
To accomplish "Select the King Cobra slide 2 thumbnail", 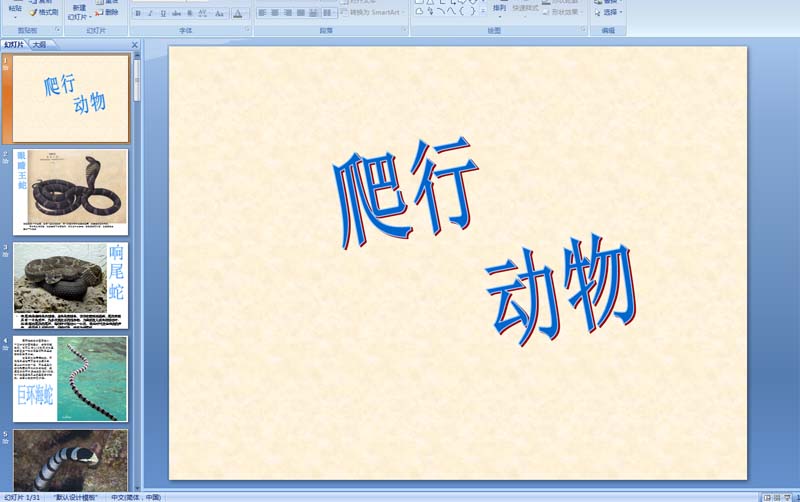I will coord(70,192).
